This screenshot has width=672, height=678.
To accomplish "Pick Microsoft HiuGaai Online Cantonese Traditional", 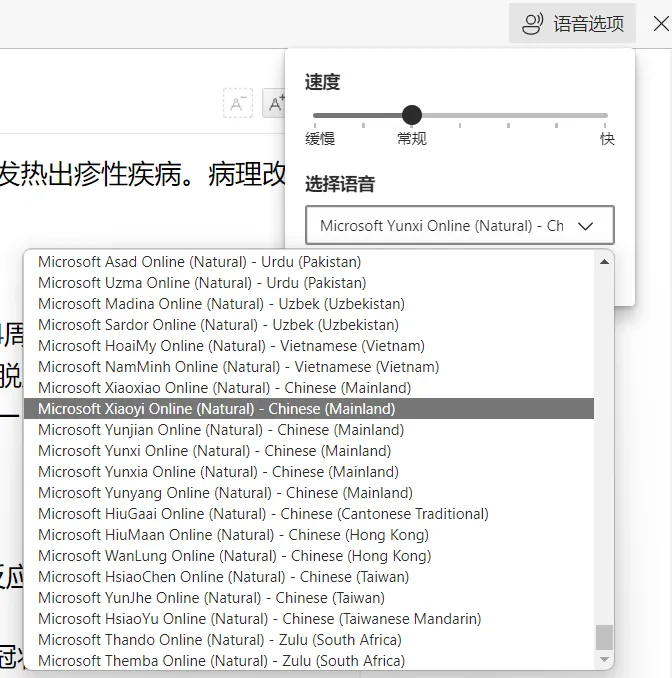I will (309, 514).
